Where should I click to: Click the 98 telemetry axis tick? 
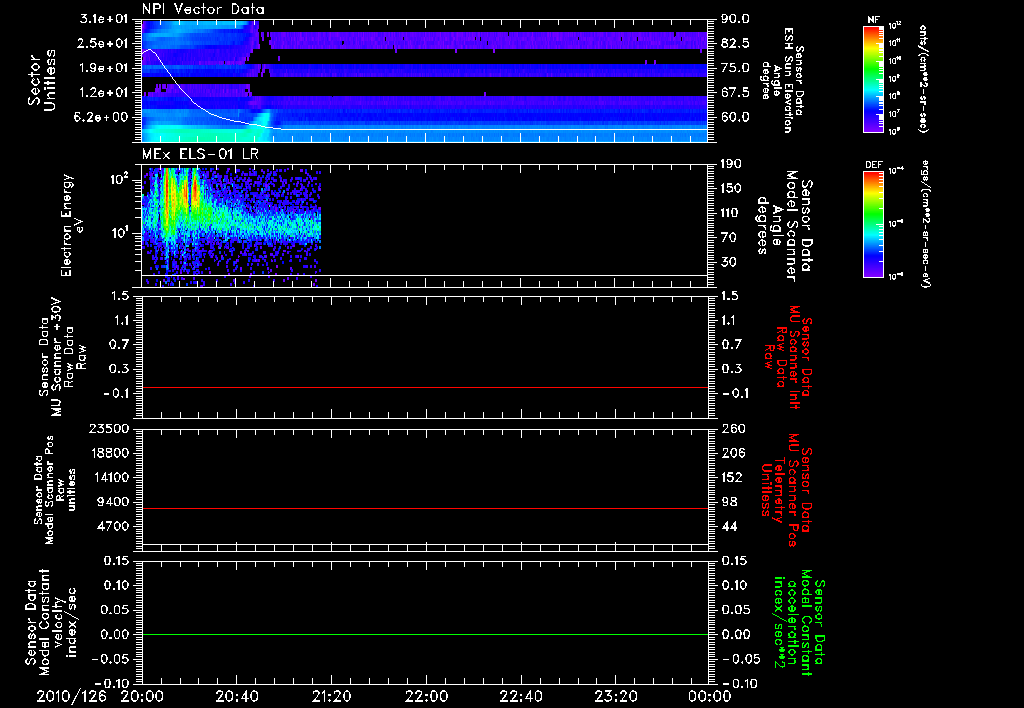729,502
